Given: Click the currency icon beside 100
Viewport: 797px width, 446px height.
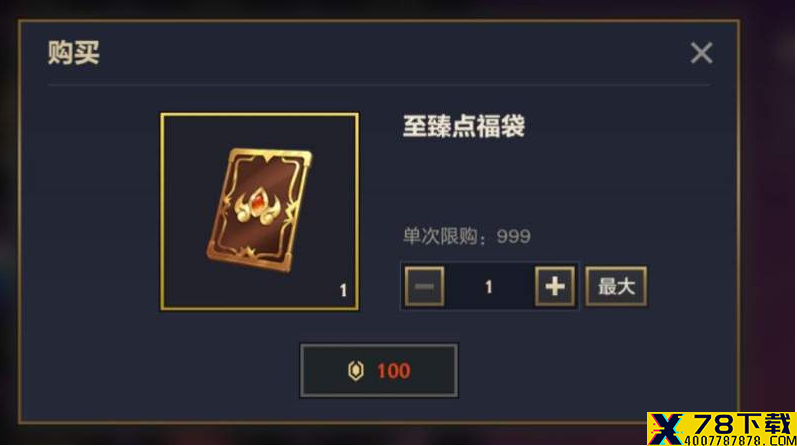Looking at the screenshot, I should point(356,371).
